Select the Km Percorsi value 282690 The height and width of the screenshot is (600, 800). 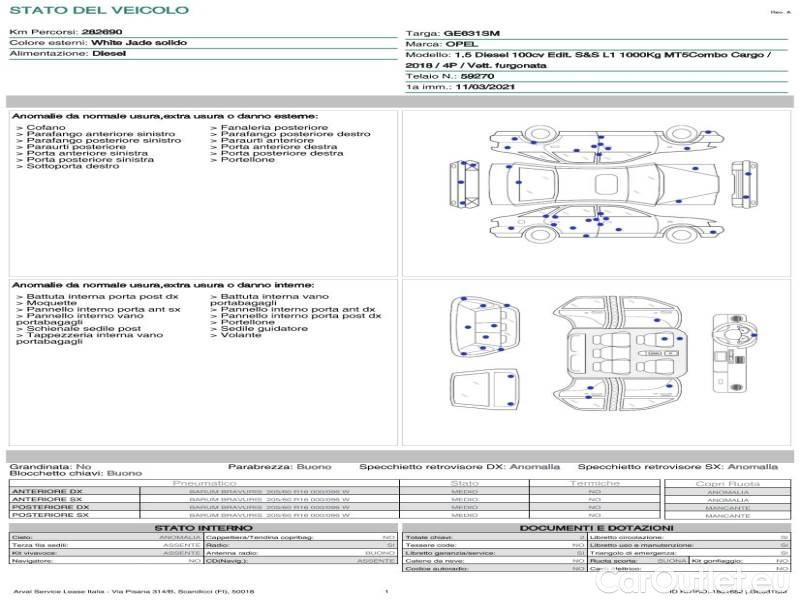102,32
